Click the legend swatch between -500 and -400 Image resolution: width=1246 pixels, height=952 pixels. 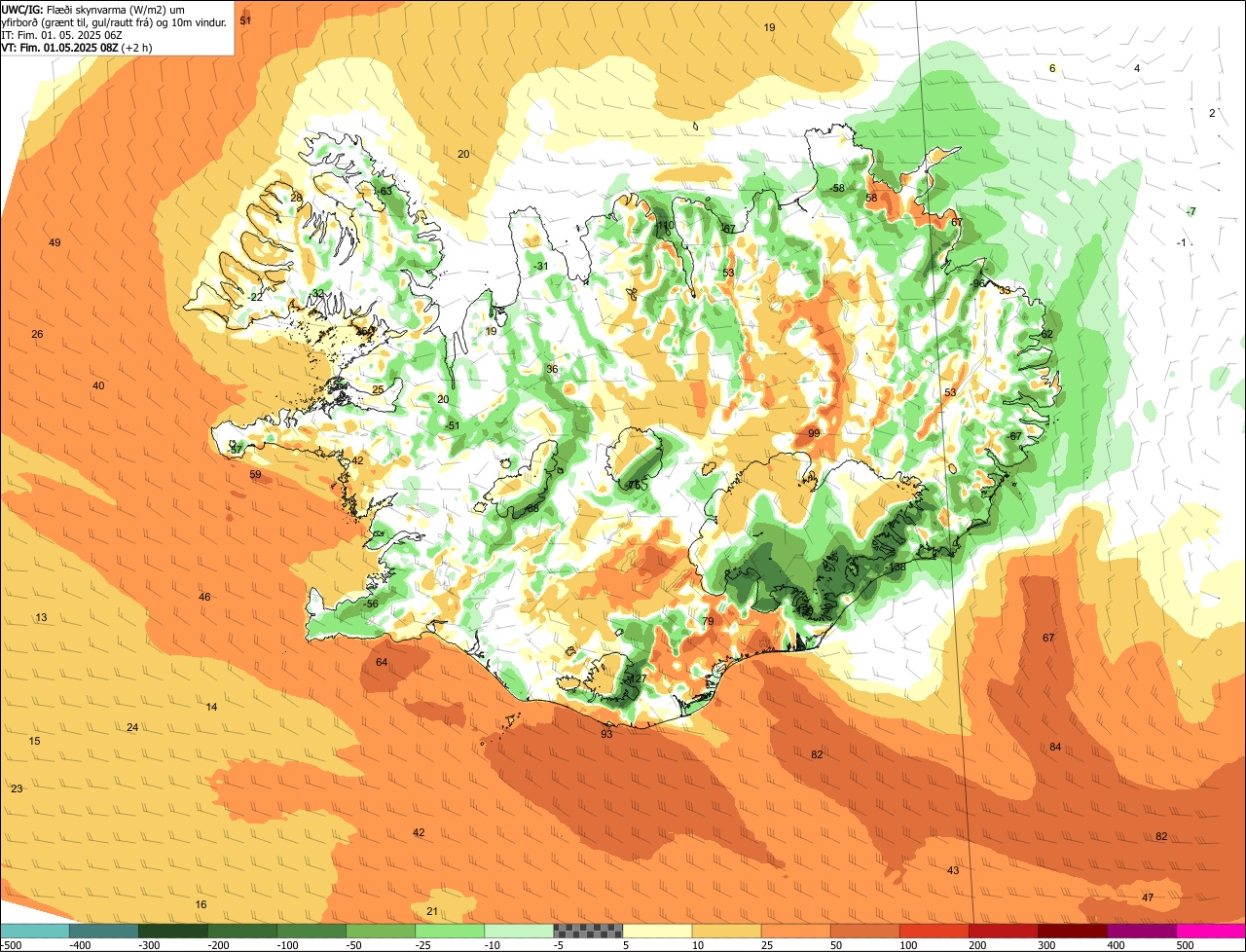point(35,931)
